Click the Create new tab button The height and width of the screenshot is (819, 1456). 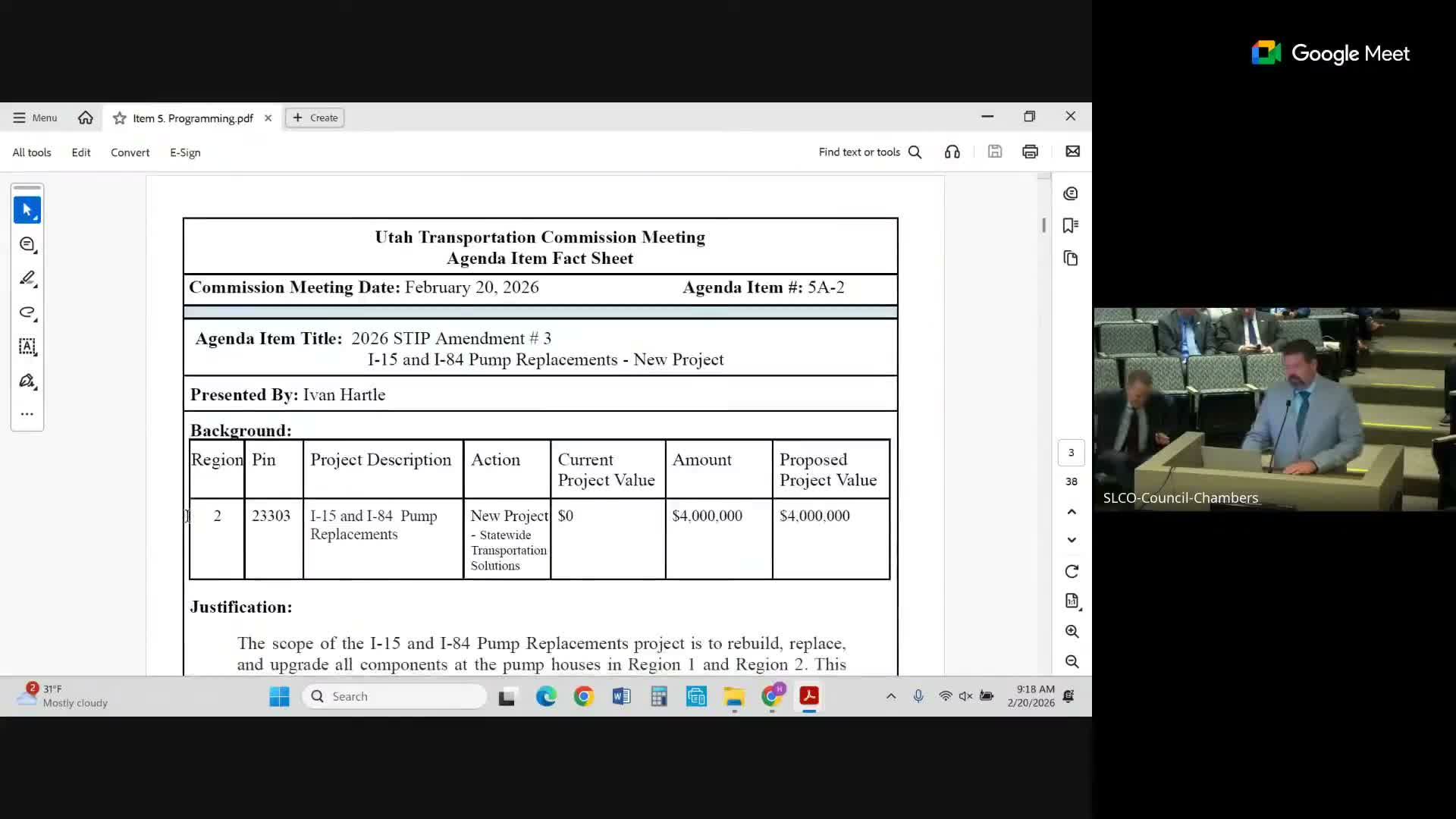[x=315, y=118]
